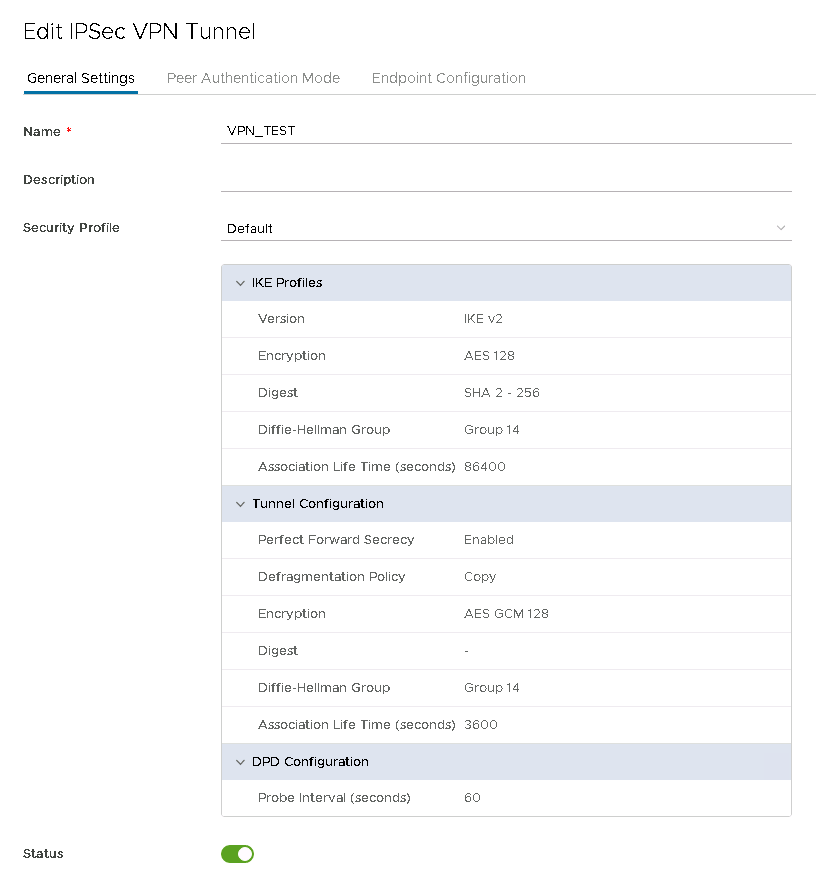
Task: Disable the Status toggle switch
Action: [x=237, y=854]
